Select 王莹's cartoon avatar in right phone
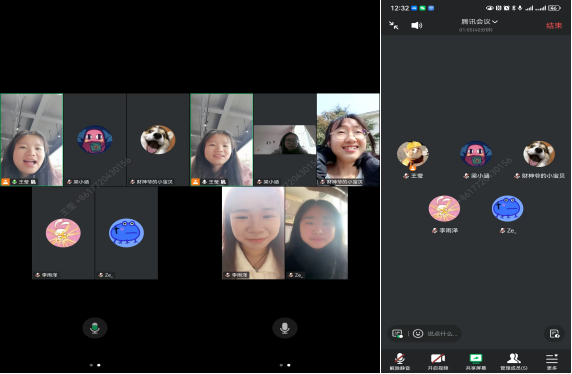 [x=413, y=154]
